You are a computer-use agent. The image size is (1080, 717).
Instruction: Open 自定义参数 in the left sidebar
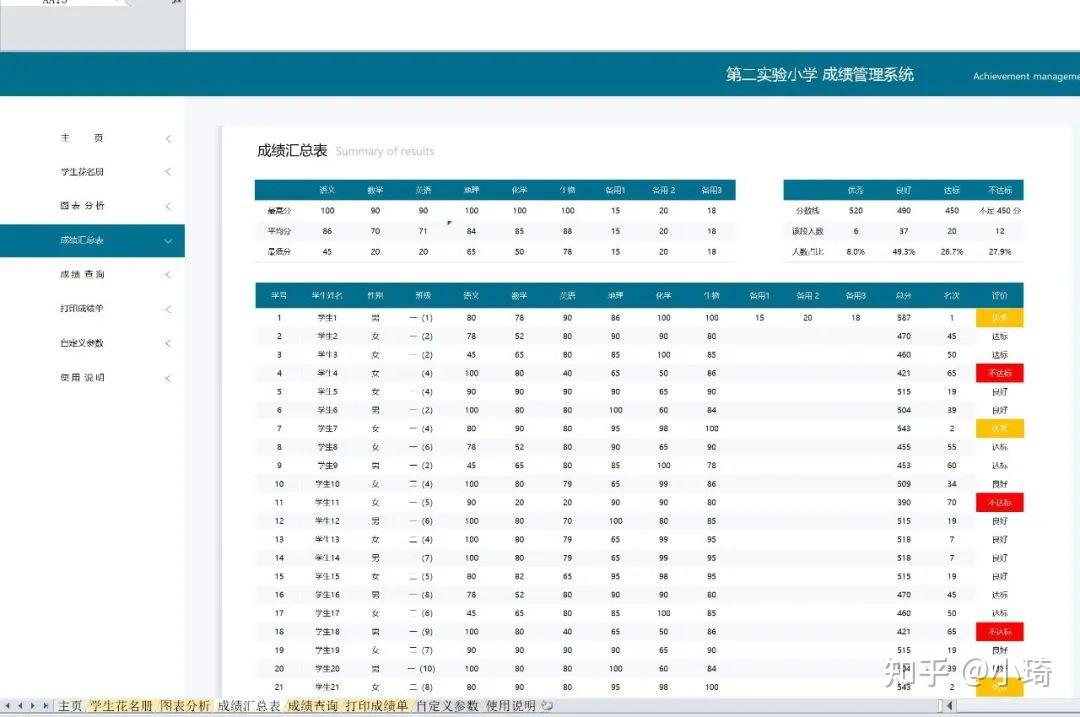click(x=82, y=343)
